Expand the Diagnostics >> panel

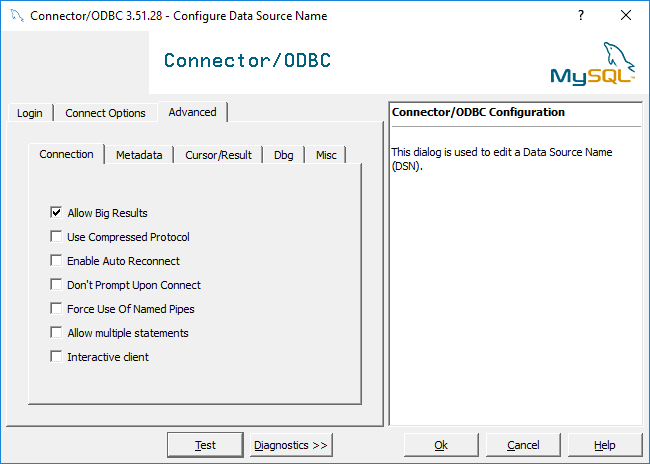[x=291, y=445]
